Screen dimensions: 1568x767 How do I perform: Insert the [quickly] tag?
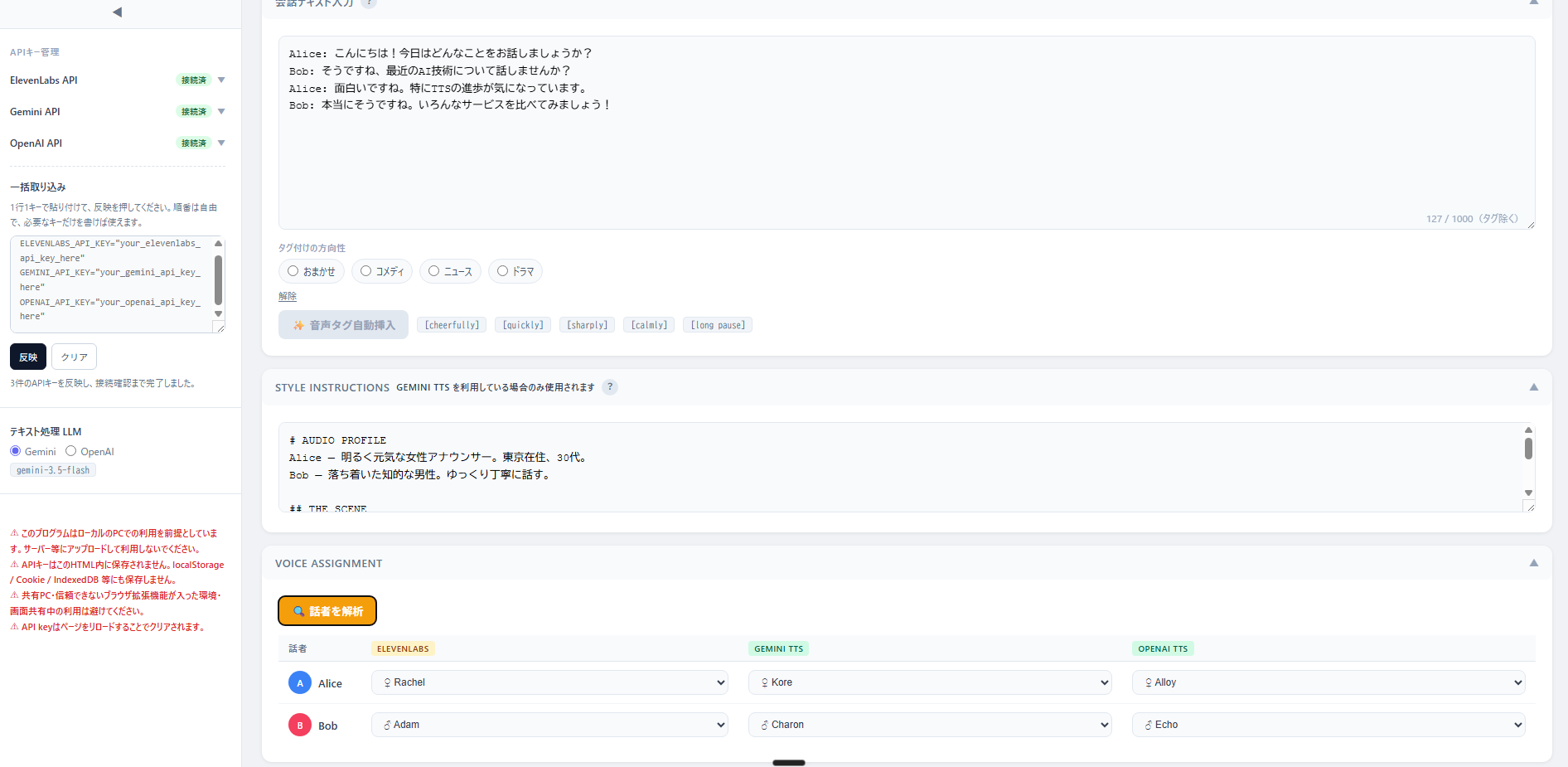click(x=523, y=325)
